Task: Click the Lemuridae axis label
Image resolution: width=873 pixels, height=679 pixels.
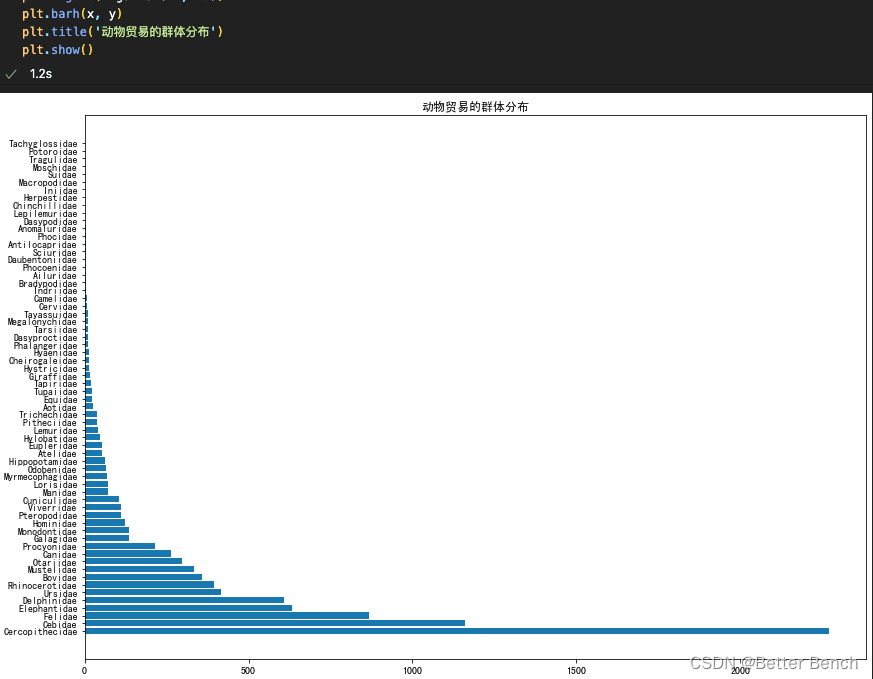Action: coord(56,431)
